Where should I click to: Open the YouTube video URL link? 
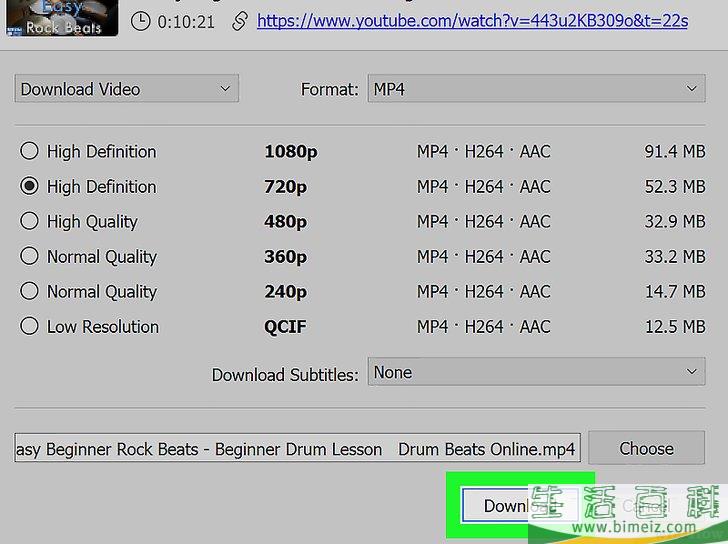[x=470, y=20]
